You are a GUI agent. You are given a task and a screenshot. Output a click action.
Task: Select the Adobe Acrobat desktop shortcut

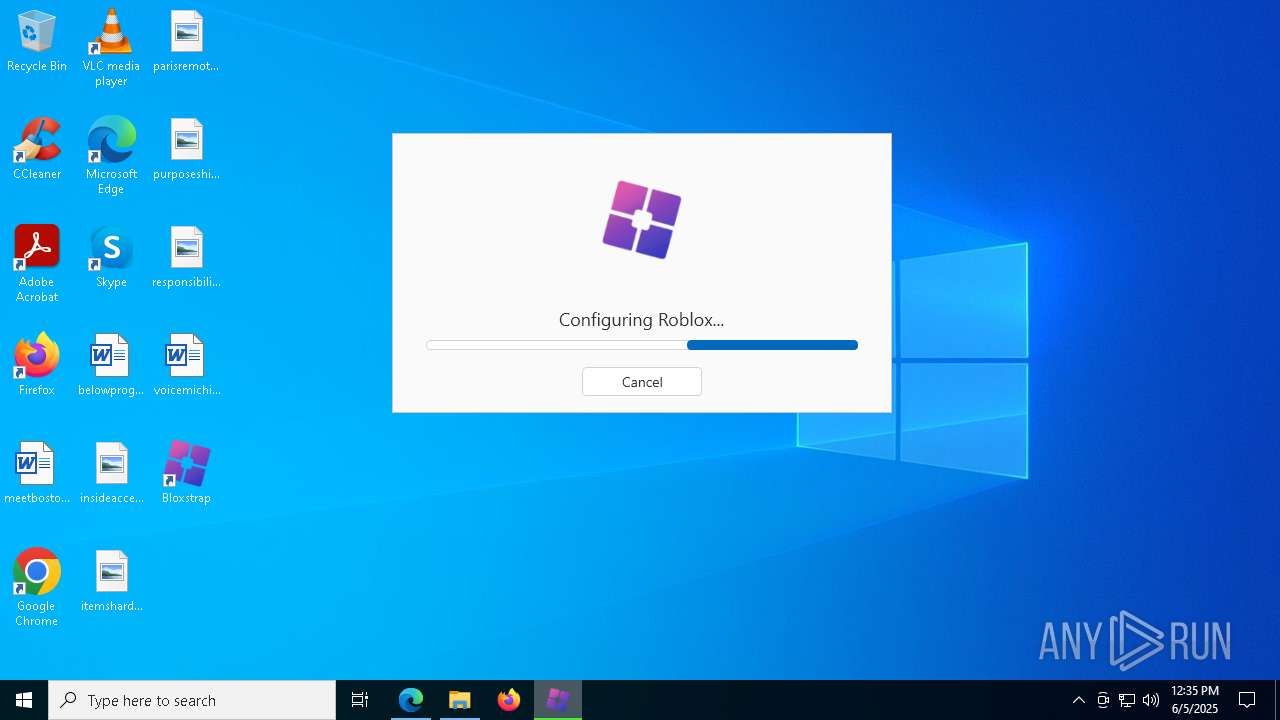click(37, 264)
